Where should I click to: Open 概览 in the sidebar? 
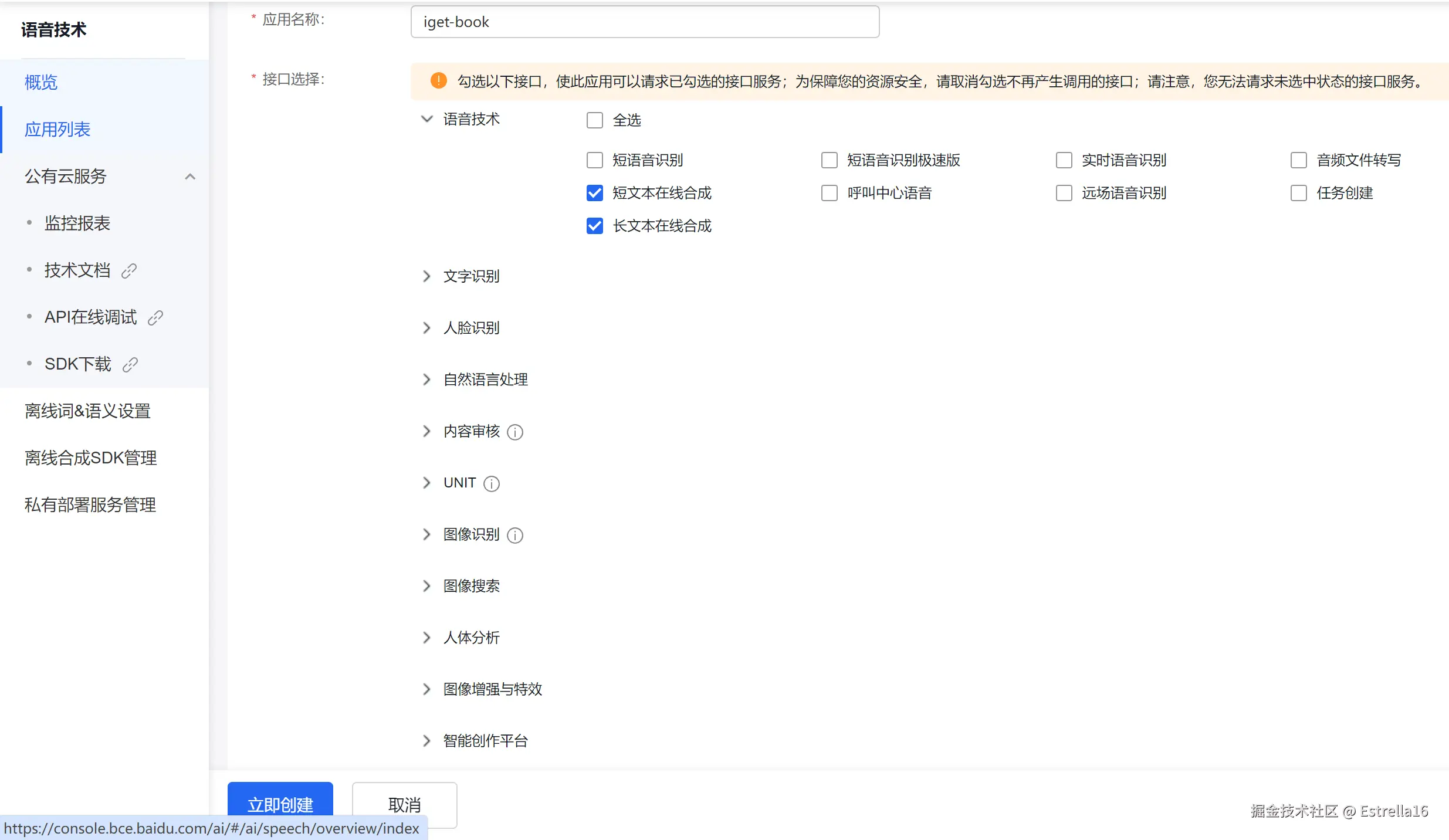(x=41, y=82)
